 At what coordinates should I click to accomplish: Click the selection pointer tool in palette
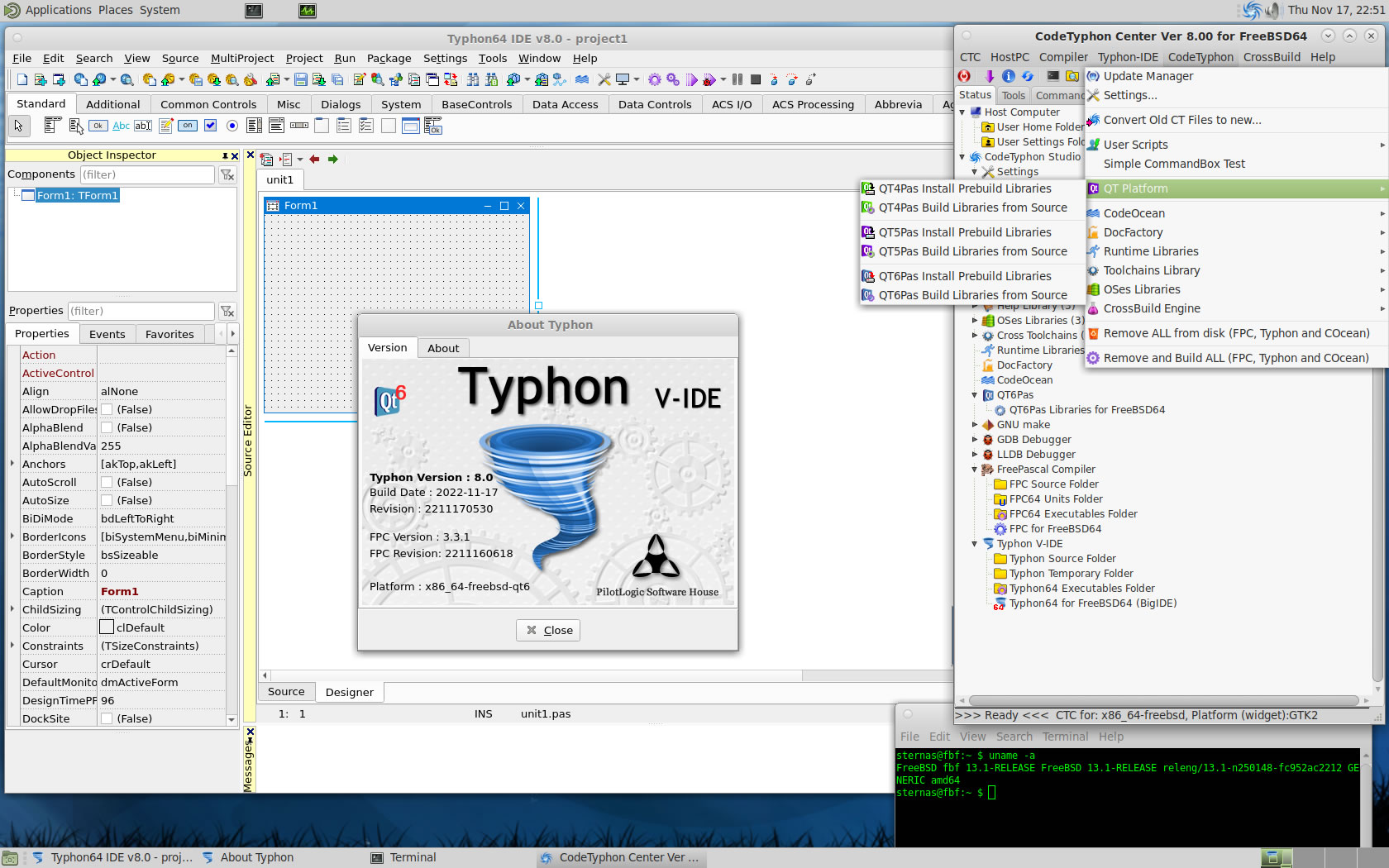18,126
